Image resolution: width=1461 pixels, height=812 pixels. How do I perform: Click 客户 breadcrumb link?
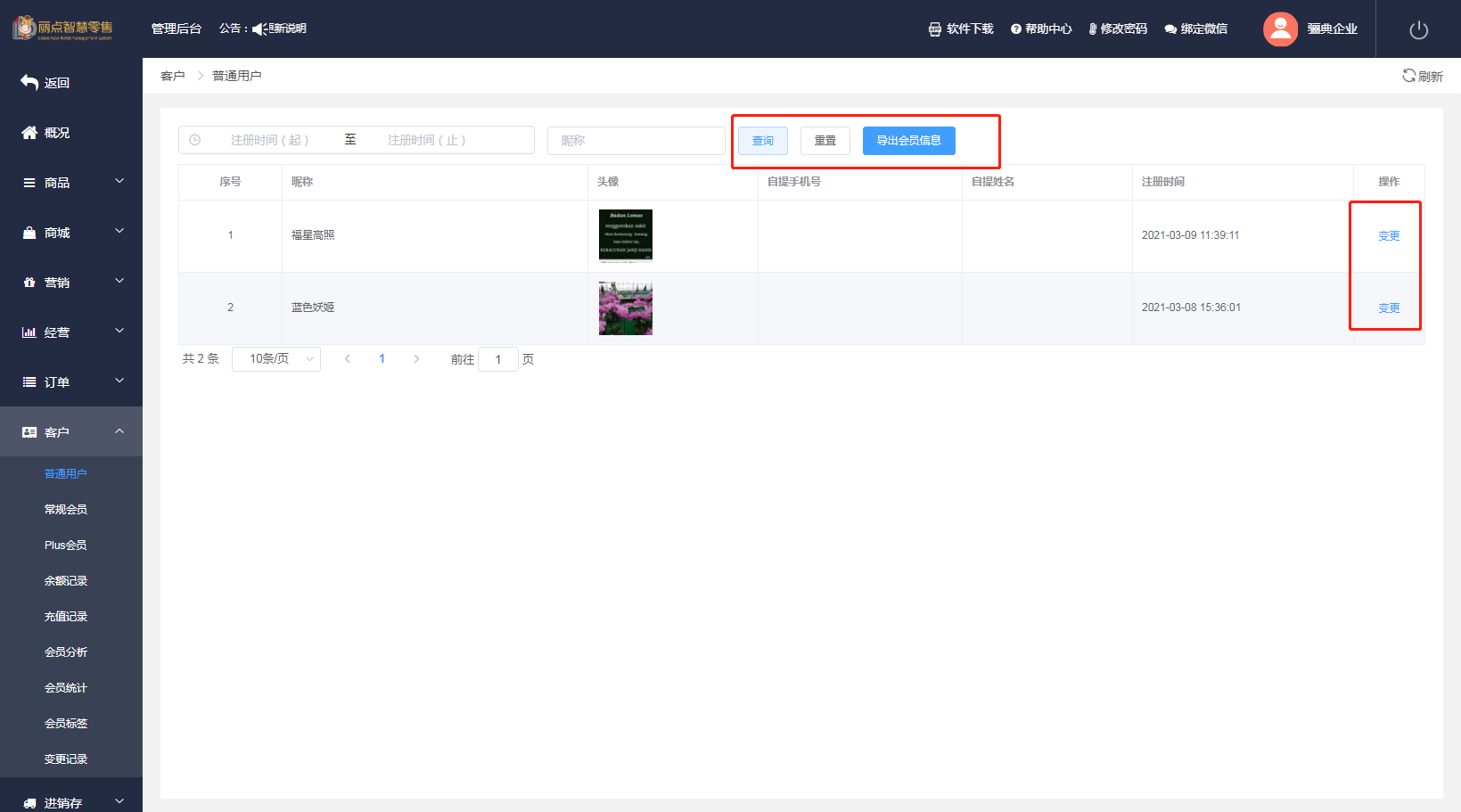[x=173, y=76]
